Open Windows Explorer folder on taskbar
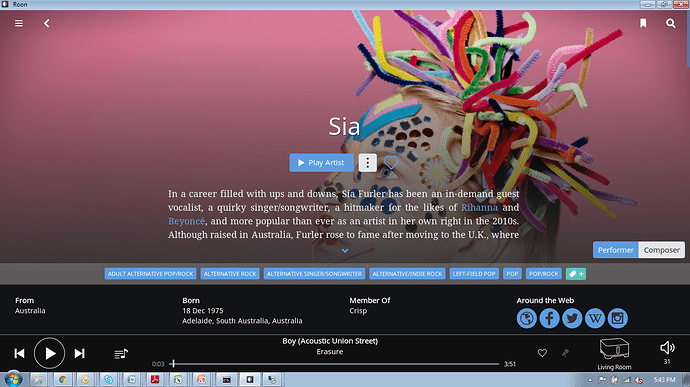Screen dimensions: 690x387 tap(39, 380)
